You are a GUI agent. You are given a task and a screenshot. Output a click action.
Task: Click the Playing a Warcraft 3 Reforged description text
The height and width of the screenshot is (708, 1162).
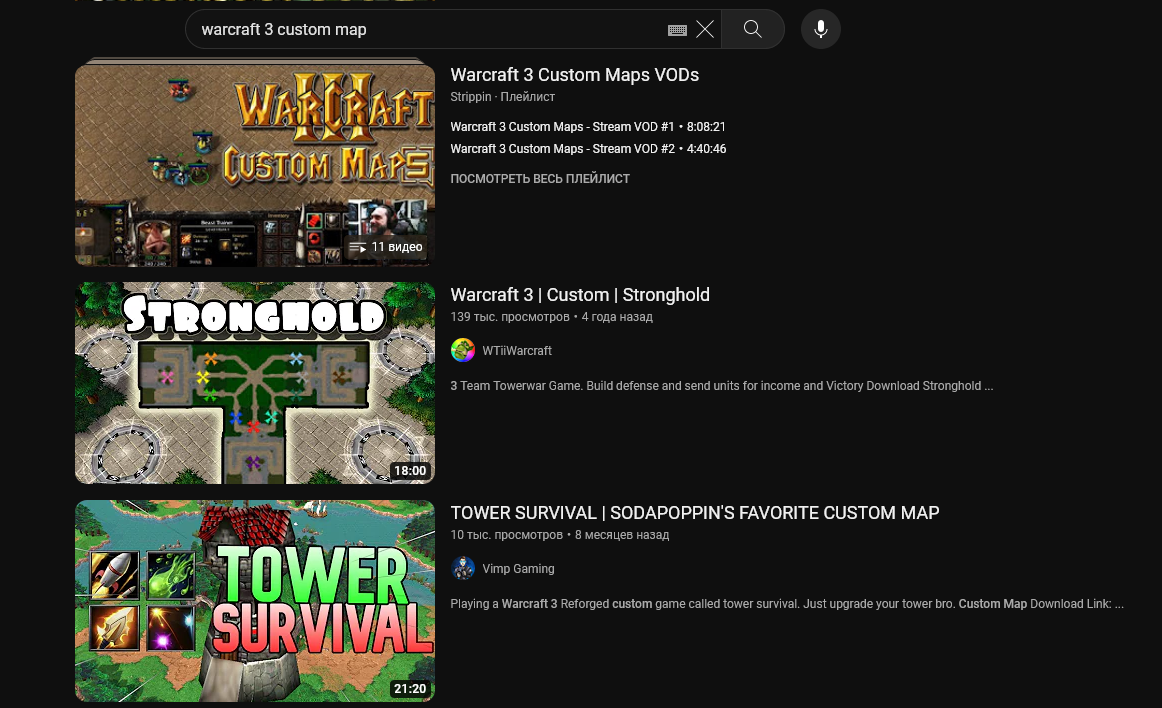tap(787, 603)
